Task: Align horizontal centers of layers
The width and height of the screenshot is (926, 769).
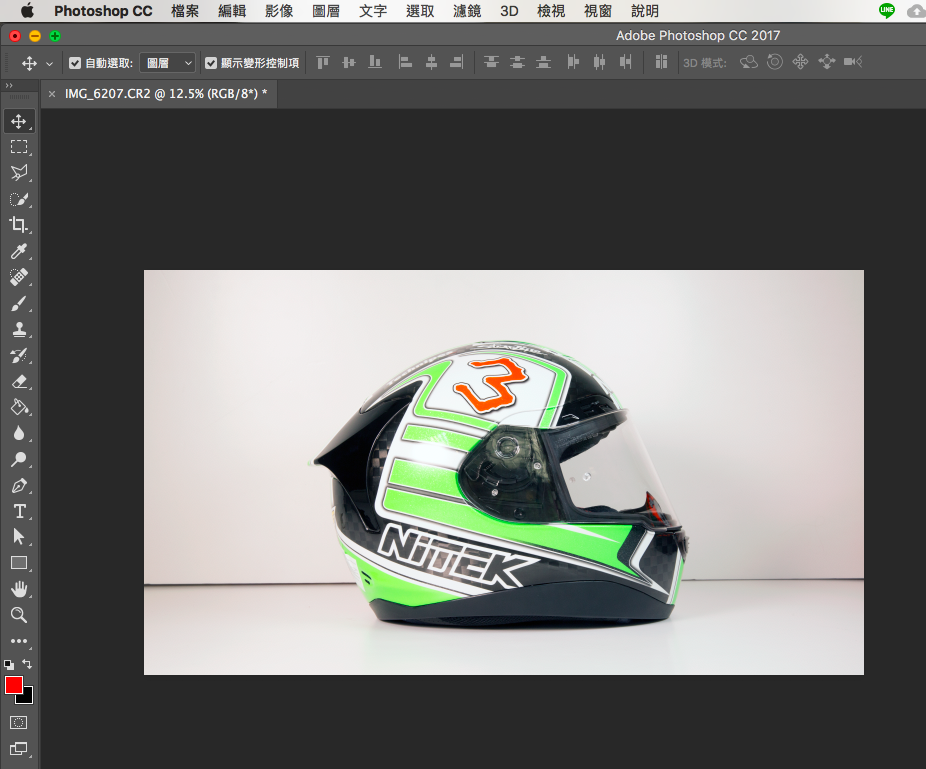Action: pos(432,62)
